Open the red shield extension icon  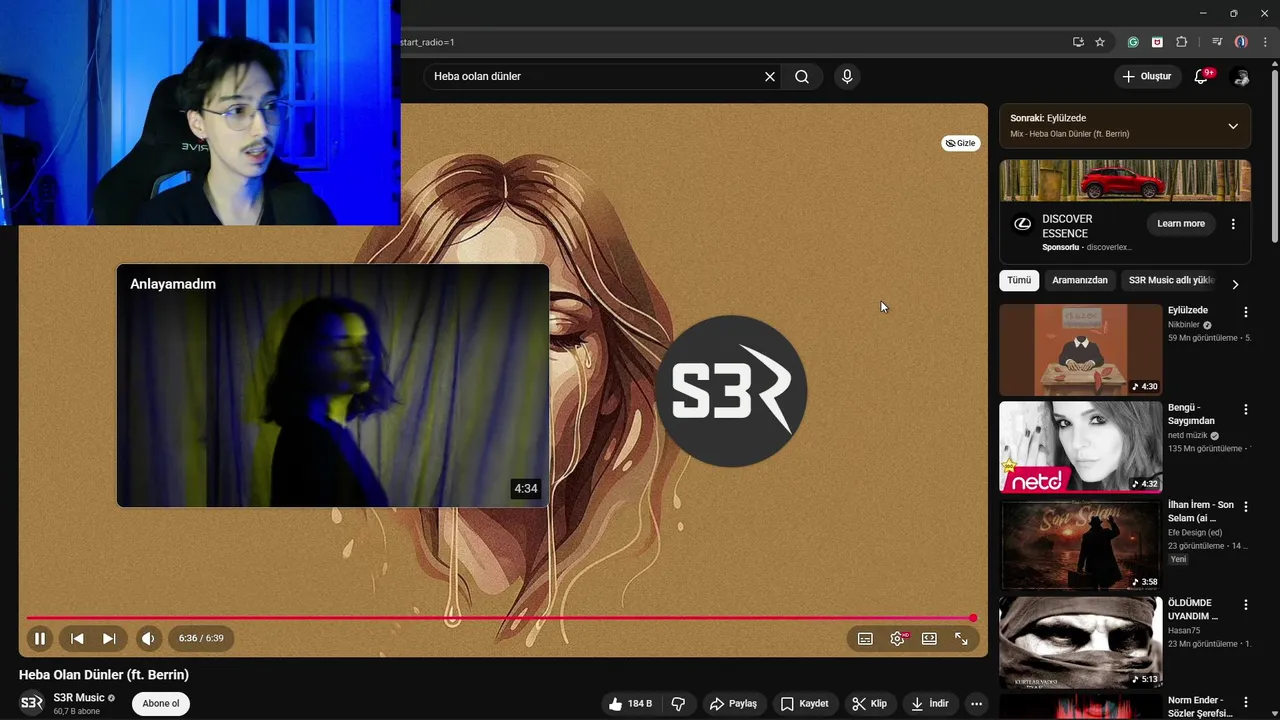coord(1157,42)
